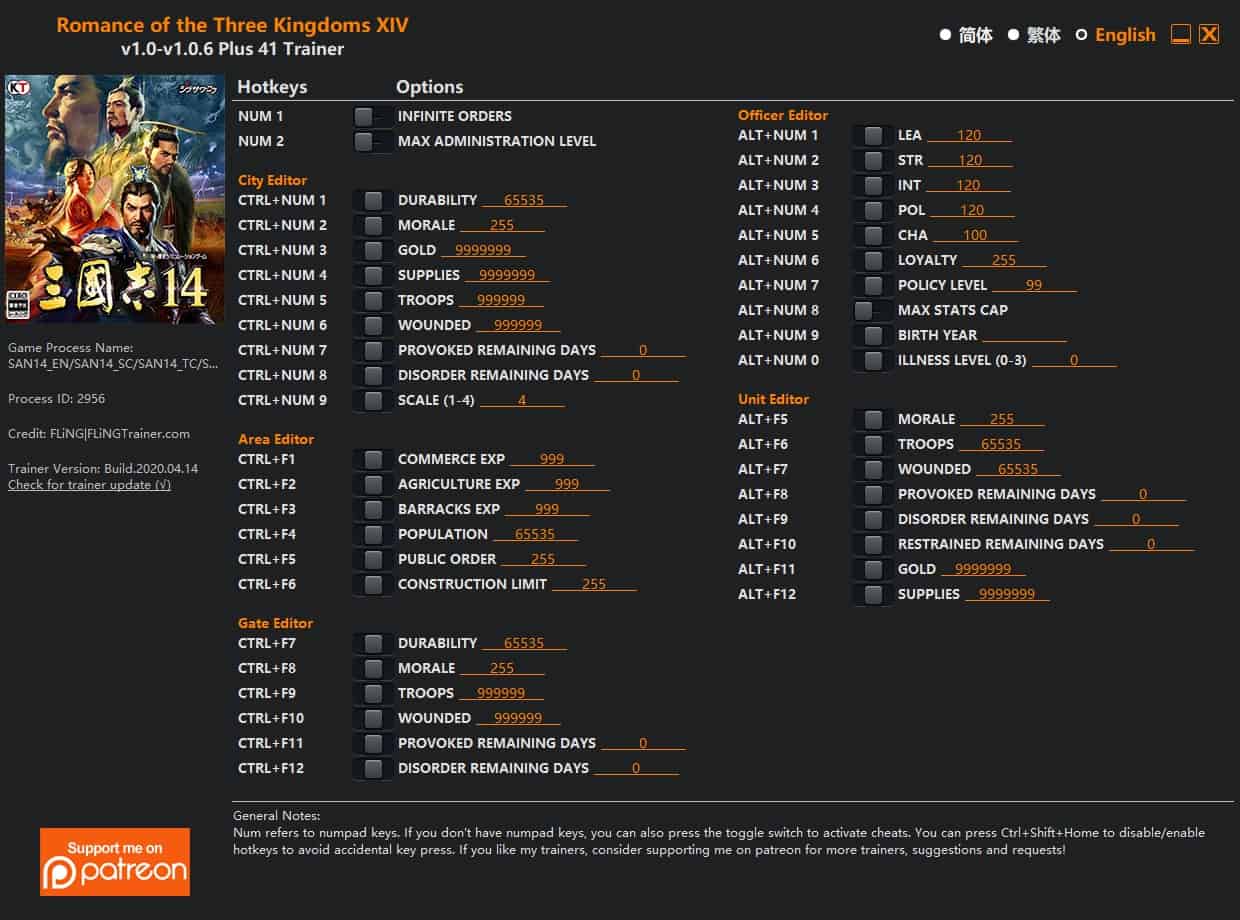This screenshot has width=1240, height=920.
Task: Tick Public Order checkbox
Action: (x=373, y=559)
